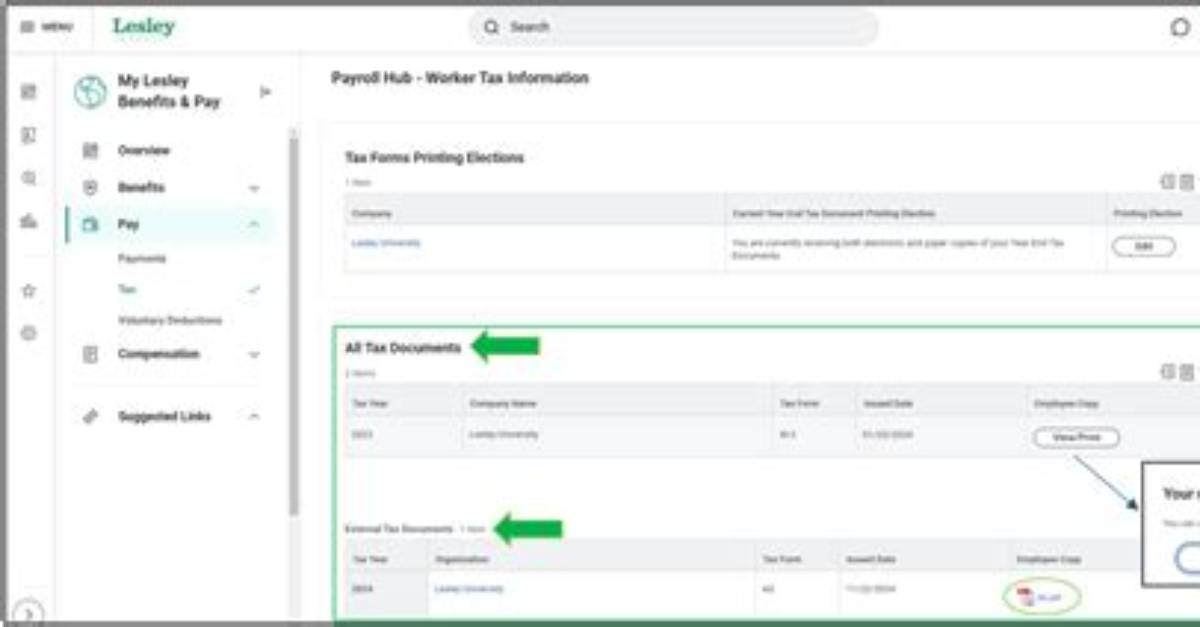Click the Lesley logo
This screenshot has width=1200, height=627.
[x=143, y=27]
